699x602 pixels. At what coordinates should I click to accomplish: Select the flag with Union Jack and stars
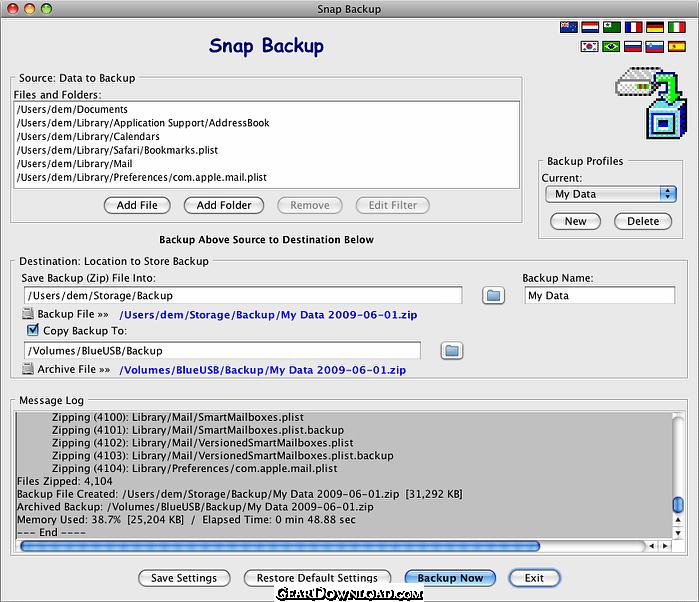click(x=568, y=28)
